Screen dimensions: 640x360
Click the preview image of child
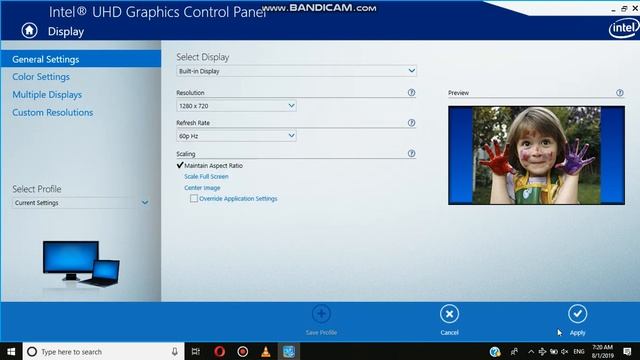536,155
